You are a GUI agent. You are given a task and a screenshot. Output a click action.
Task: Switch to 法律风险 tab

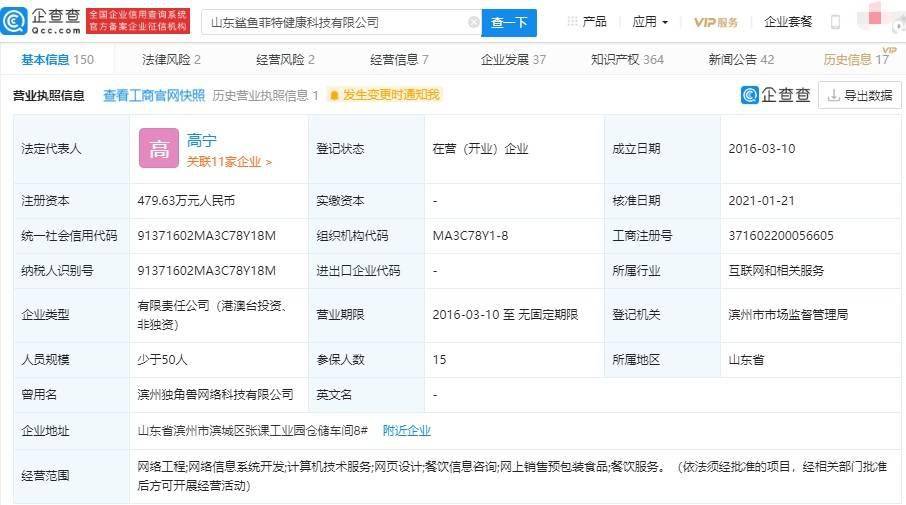[171, 60]
